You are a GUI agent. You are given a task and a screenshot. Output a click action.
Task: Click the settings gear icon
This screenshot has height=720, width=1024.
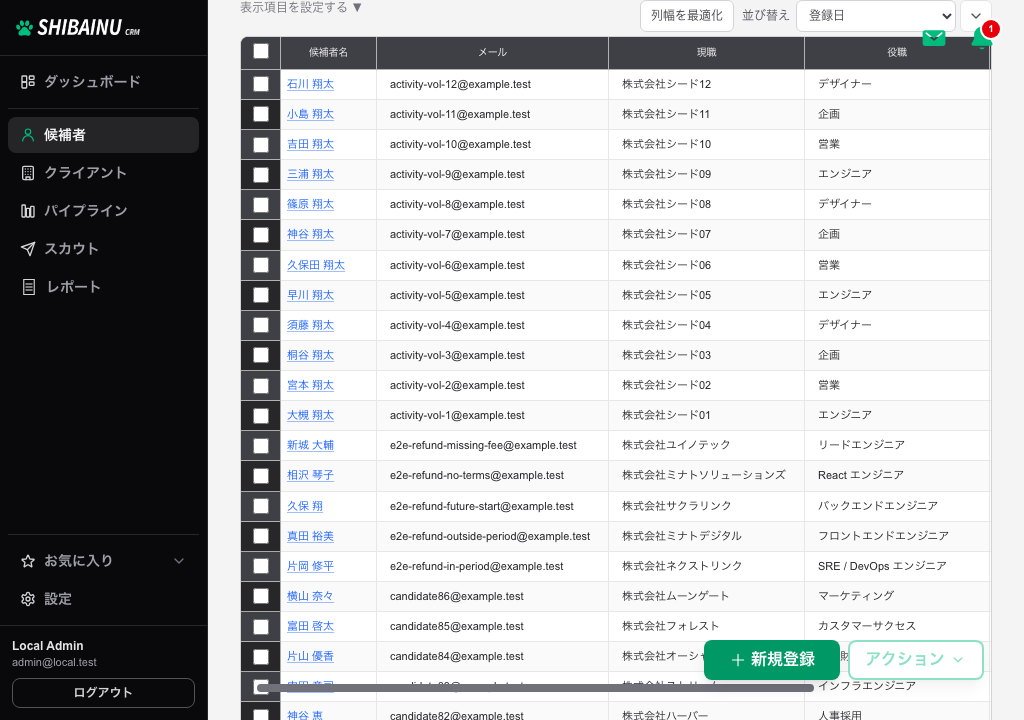point(27,599)
